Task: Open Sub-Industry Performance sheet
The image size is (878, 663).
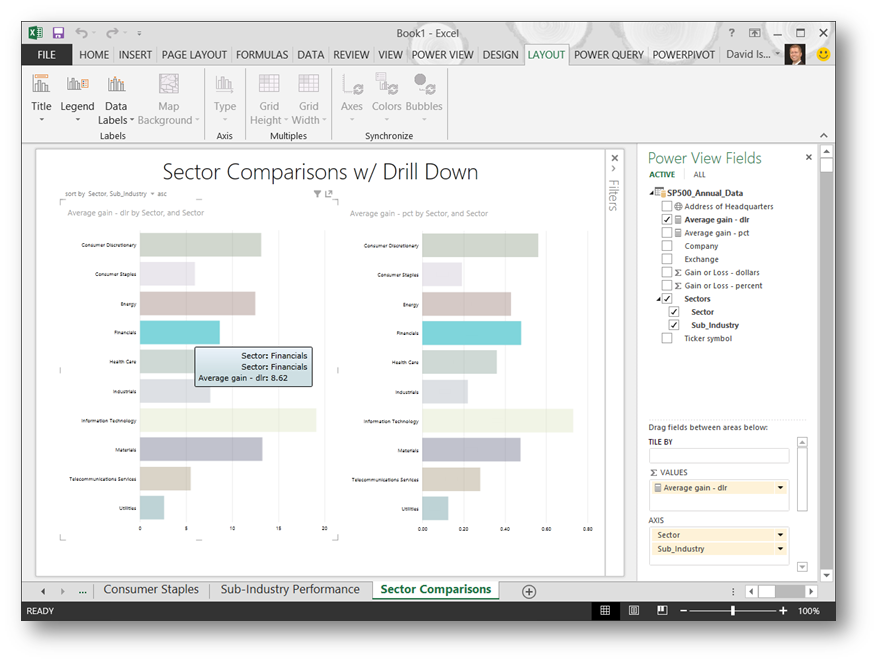Action: point(290,590)
